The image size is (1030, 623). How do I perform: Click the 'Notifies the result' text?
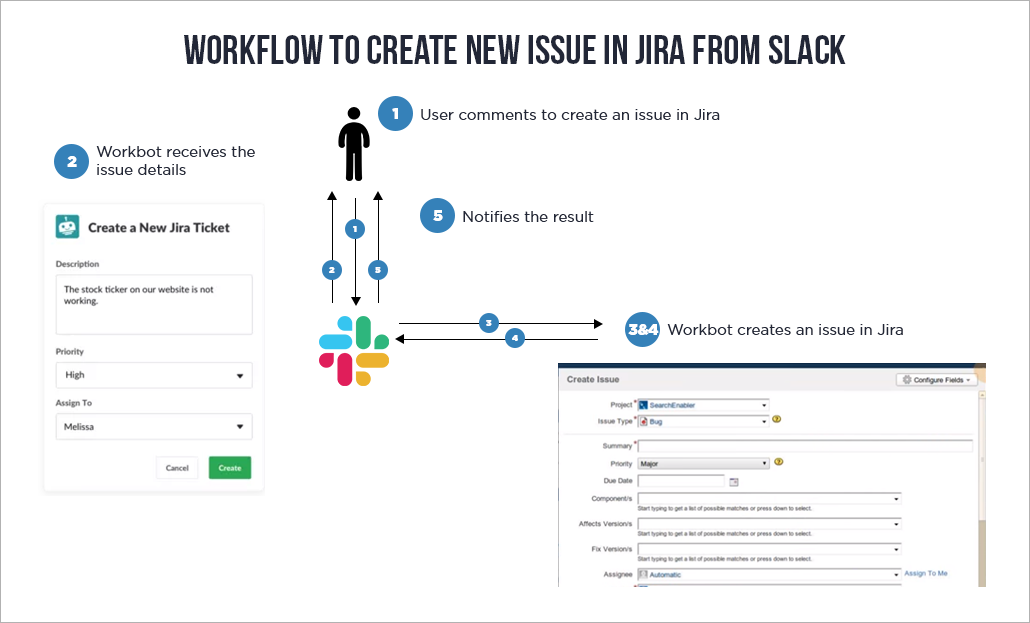(527, 217)
